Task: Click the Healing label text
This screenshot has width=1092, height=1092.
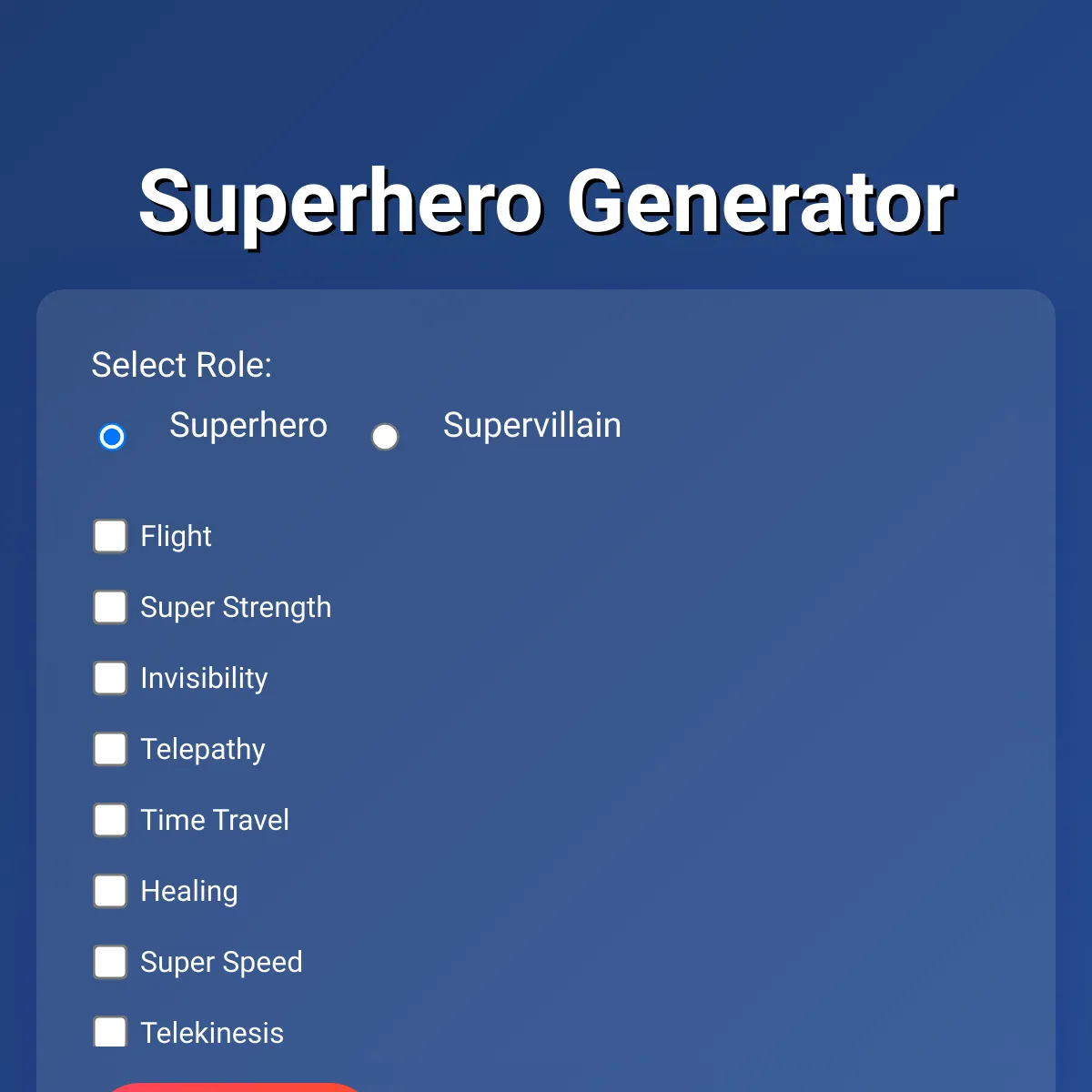Action: tap(189, 891)
